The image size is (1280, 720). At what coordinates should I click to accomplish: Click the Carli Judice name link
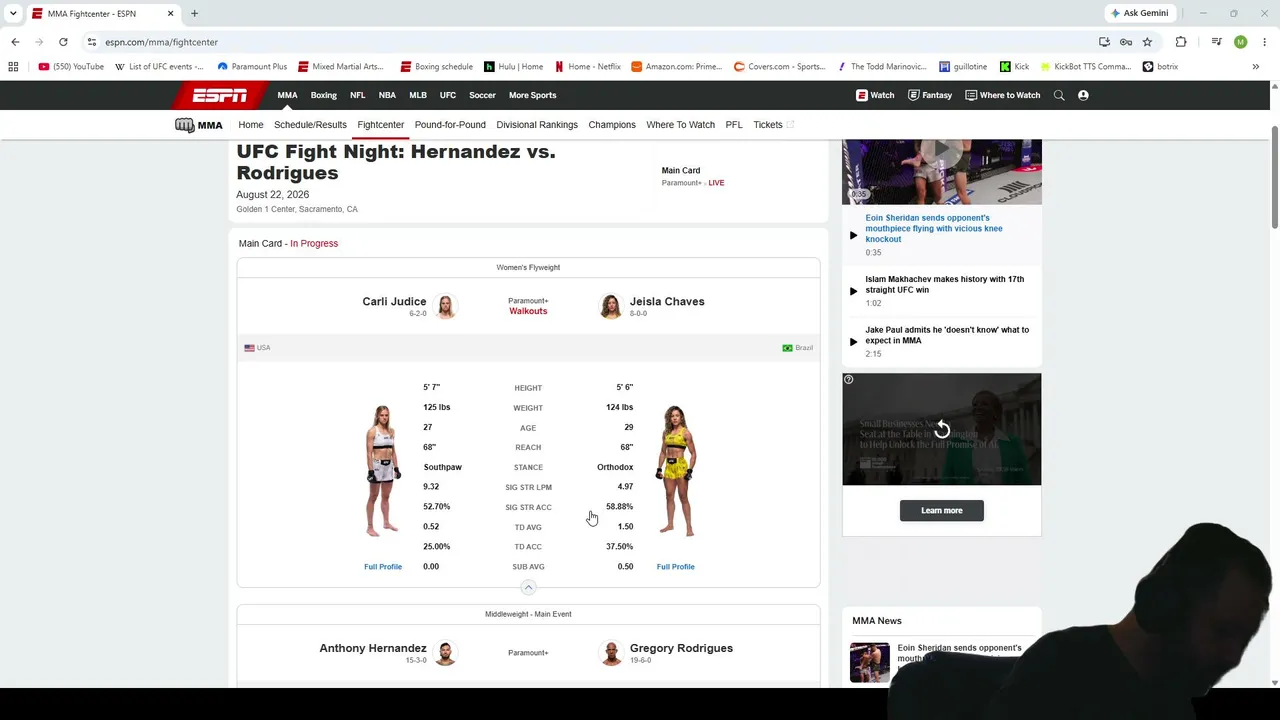[x=394, y=301]
